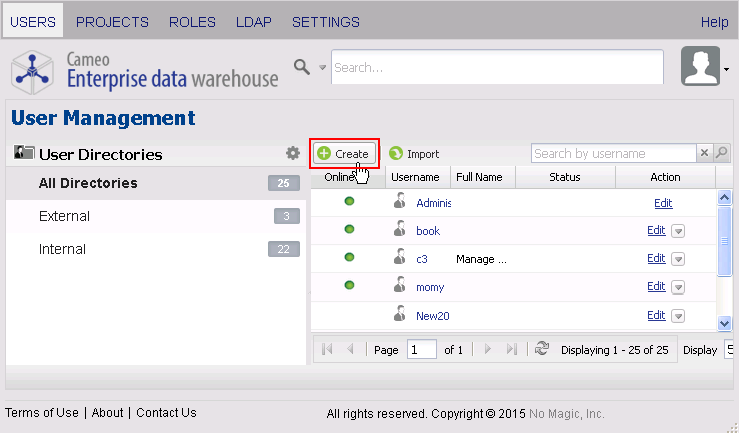Open the User Directories gear settings
739x433 pixels.
coord(293,153)
